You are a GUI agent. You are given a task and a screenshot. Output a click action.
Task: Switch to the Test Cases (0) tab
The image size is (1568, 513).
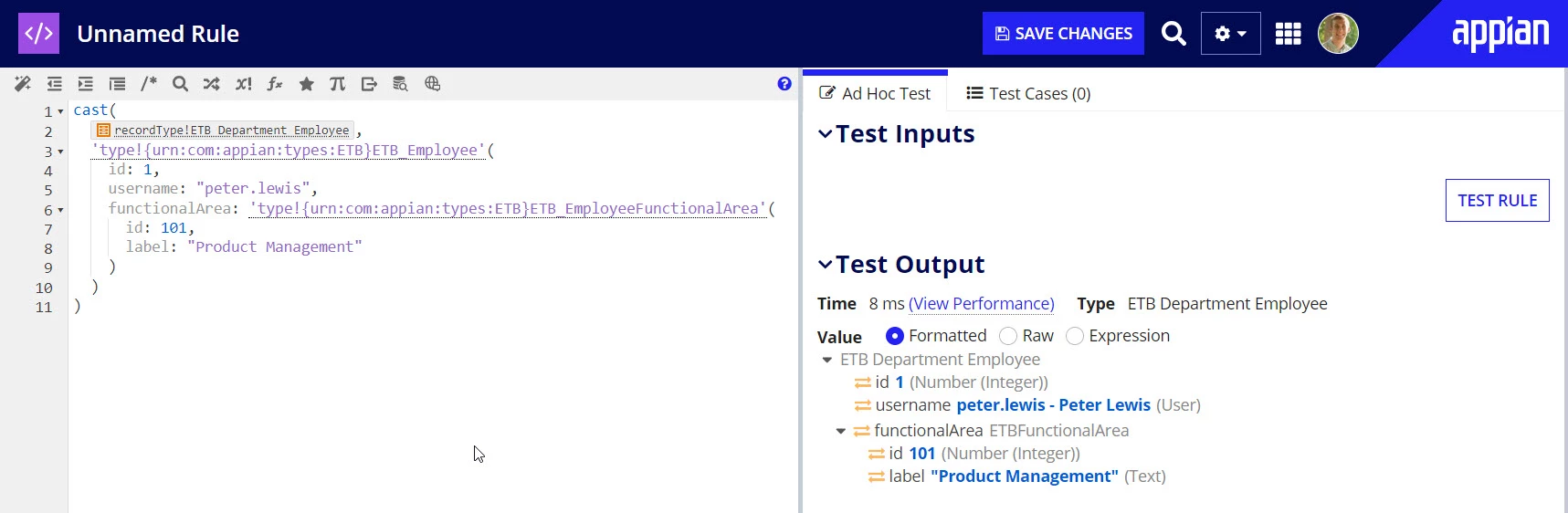click(1028, 93)
